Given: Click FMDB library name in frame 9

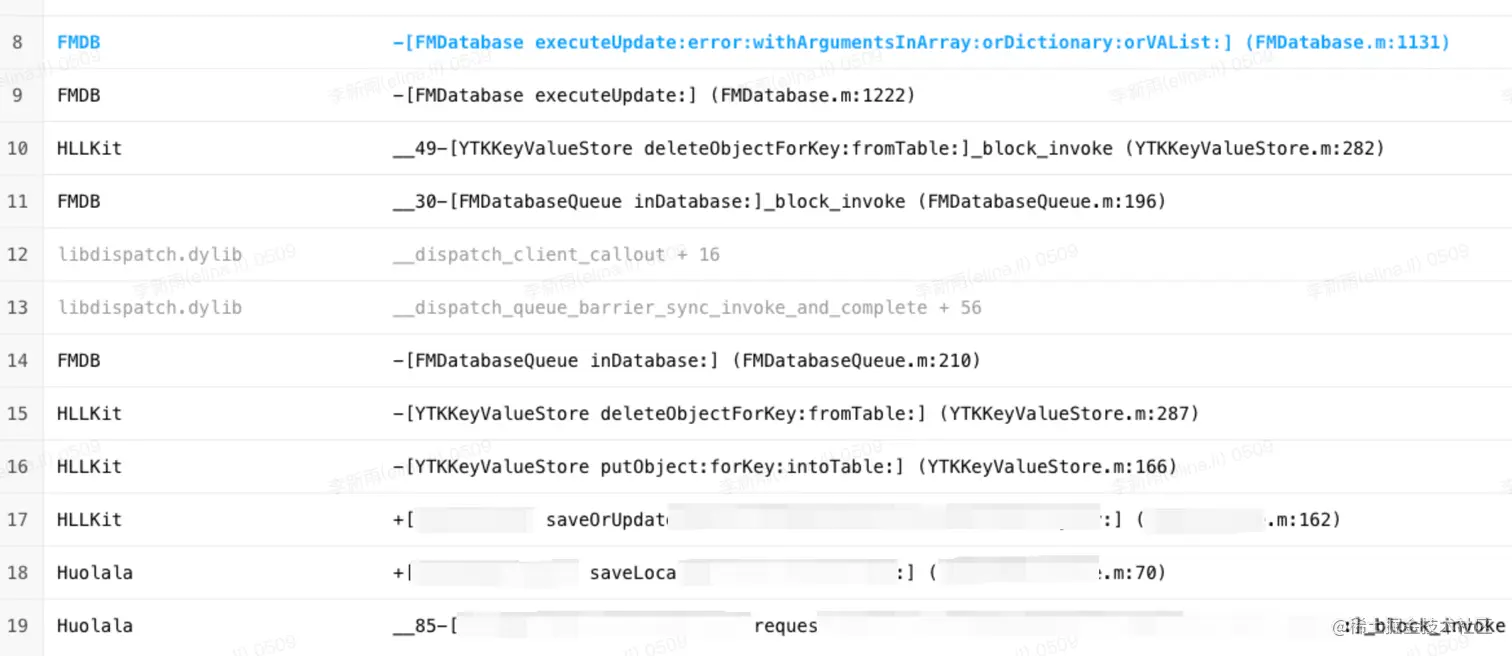Looking at the screenshot, I should point(79,95).
